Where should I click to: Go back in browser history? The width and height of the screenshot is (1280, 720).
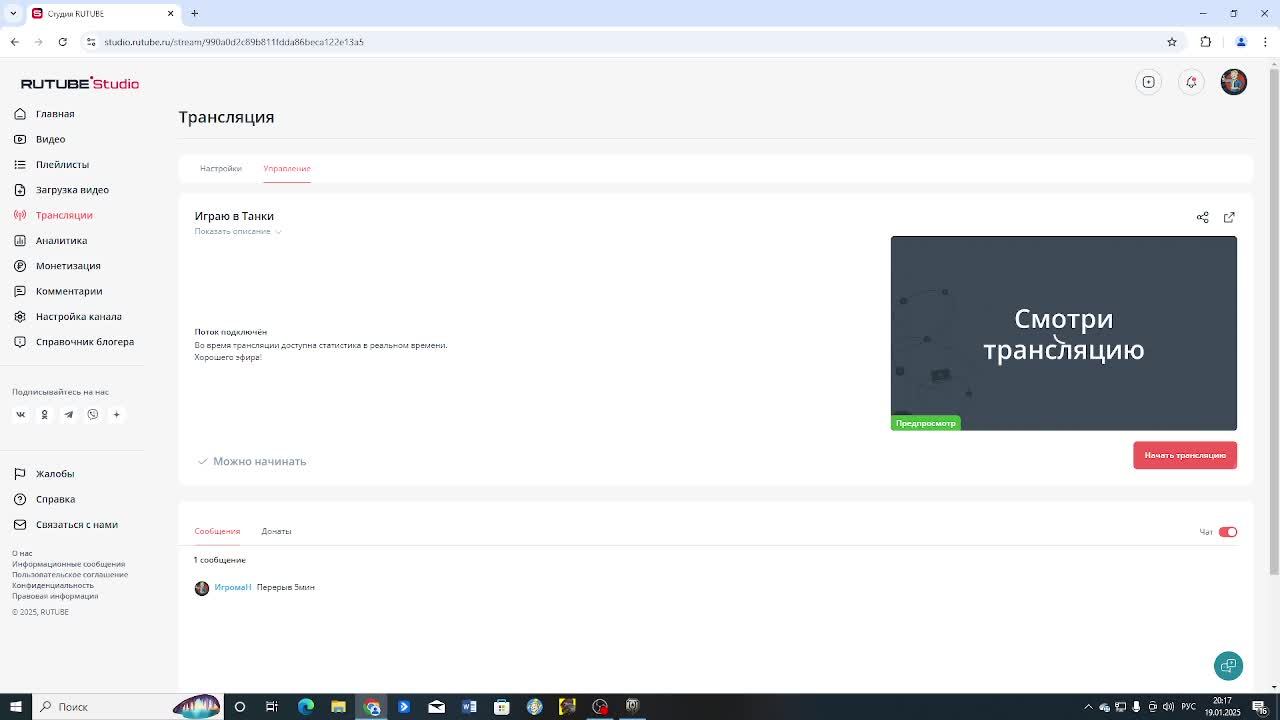click(14, 42)
